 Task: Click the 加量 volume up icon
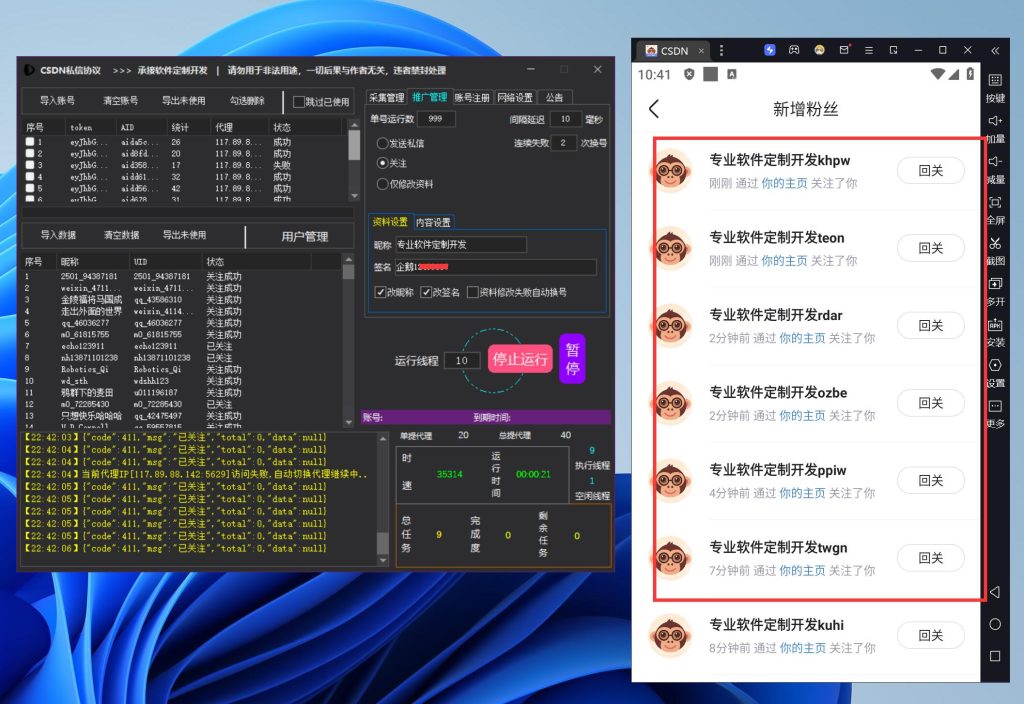pyautogui.click(x=995, y=122)
